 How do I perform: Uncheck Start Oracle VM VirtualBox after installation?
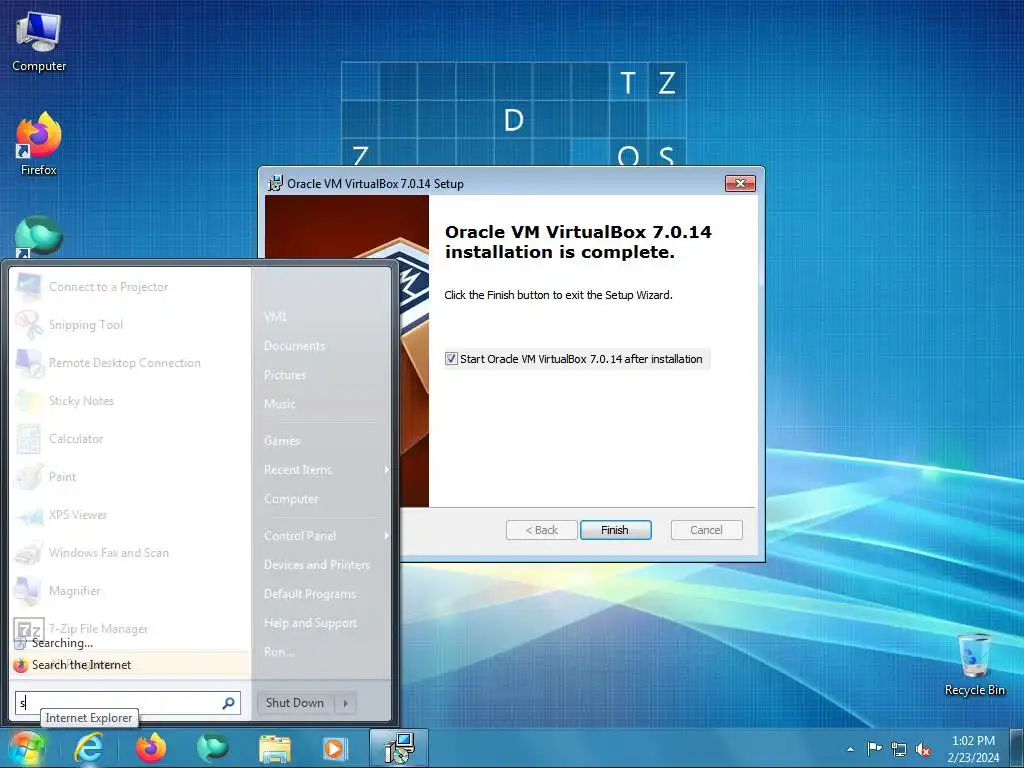(451, 359)
